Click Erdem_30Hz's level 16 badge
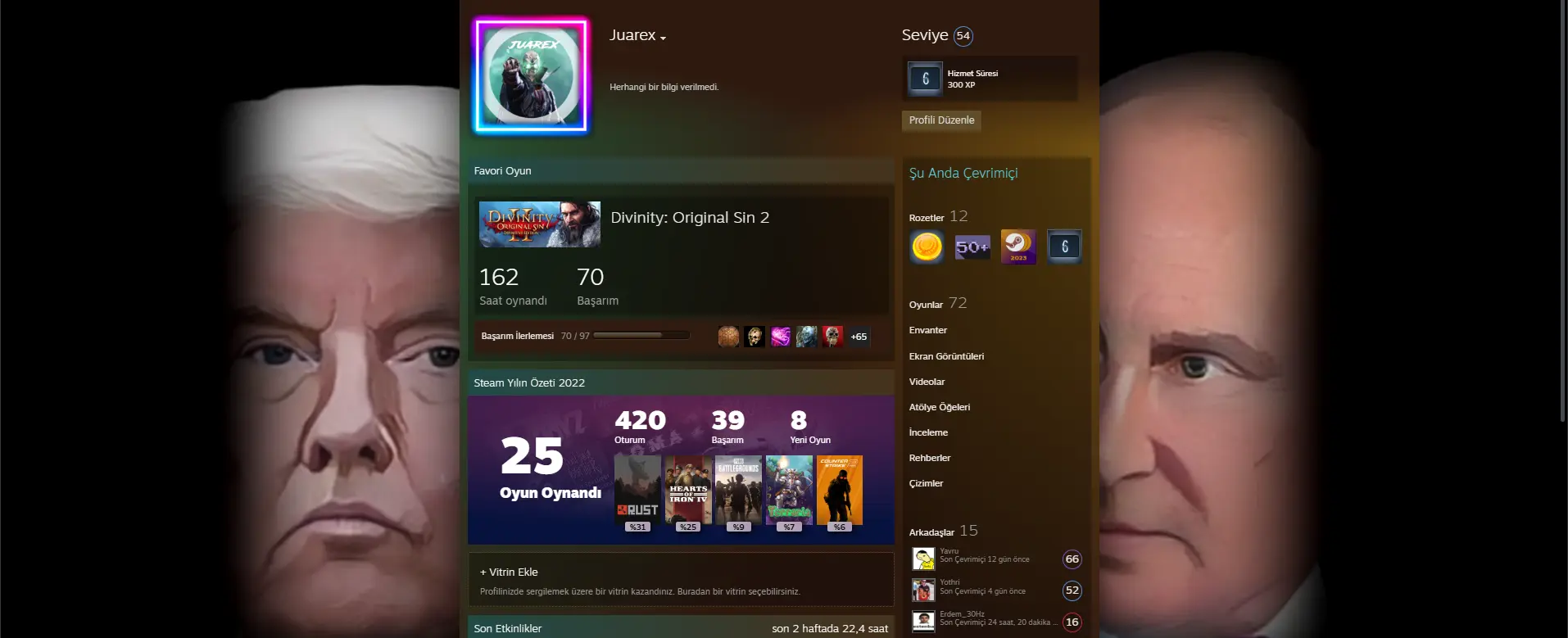The image size is (1568, 638). click(x=1072, y=622)
